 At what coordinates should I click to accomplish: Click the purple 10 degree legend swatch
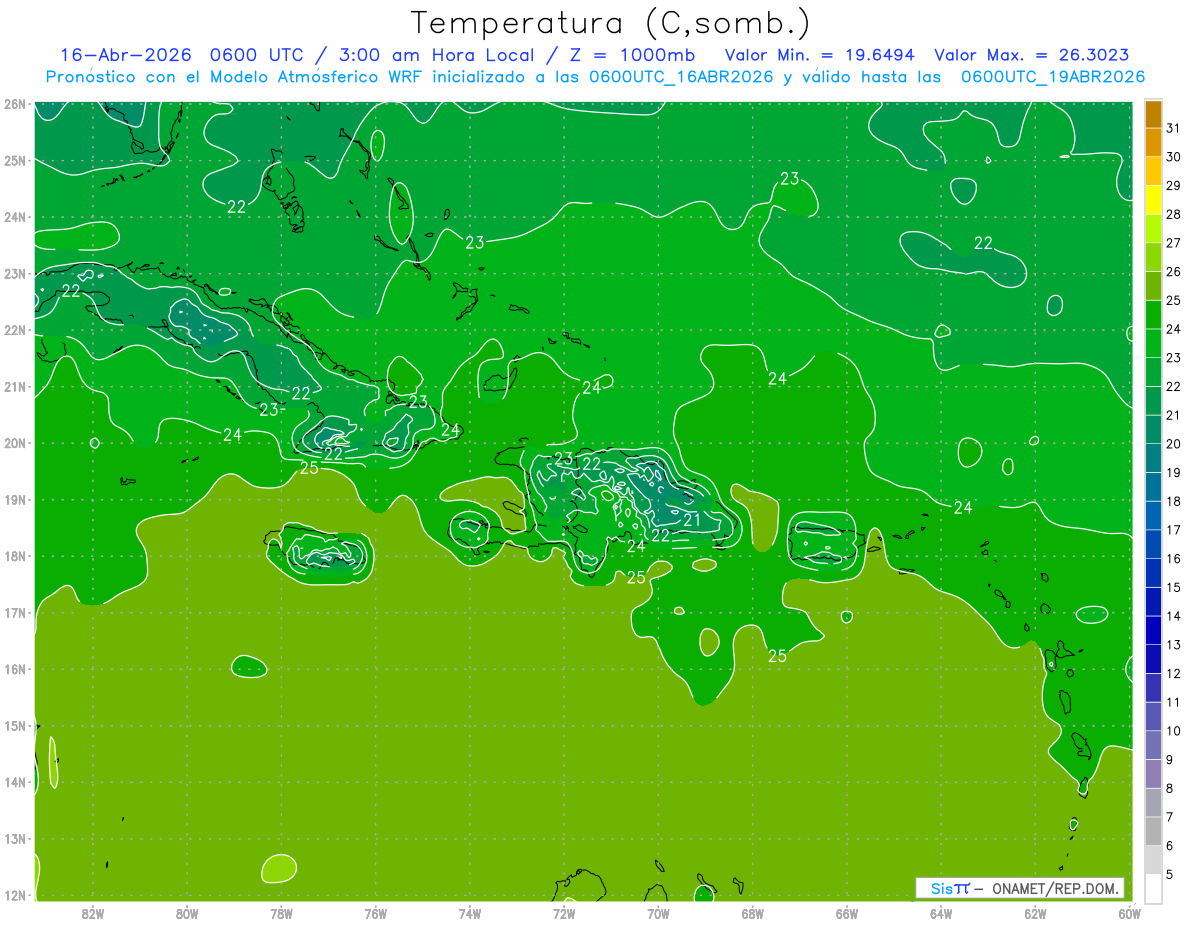pos(1153,716)
